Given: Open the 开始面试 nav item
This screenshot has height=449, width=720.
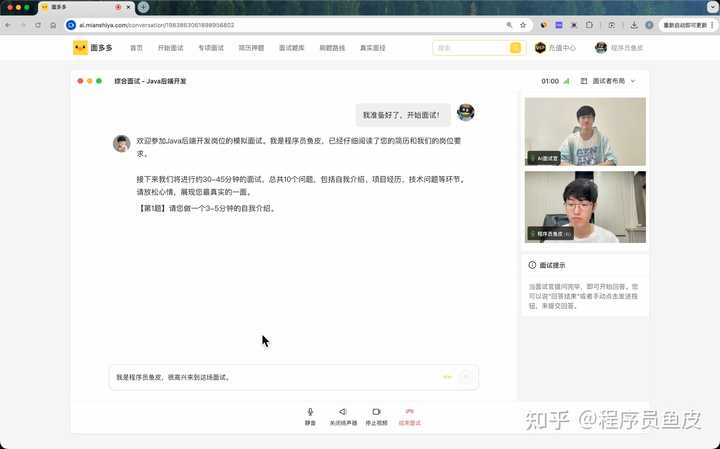Looking at the screenshot, I should coord(170,48).
